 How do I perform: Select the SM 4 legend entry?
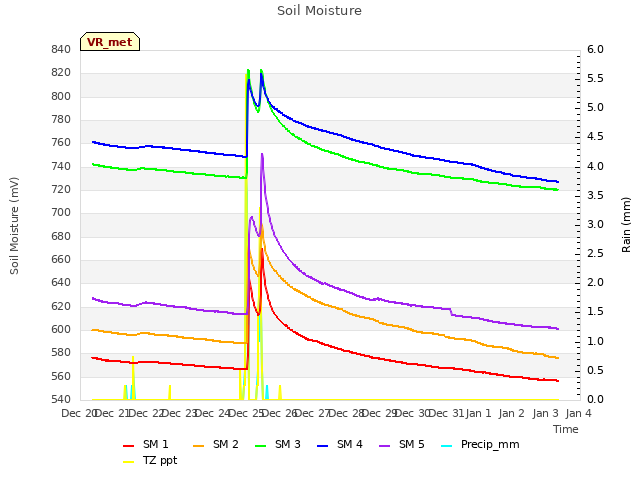click(340, 444)
